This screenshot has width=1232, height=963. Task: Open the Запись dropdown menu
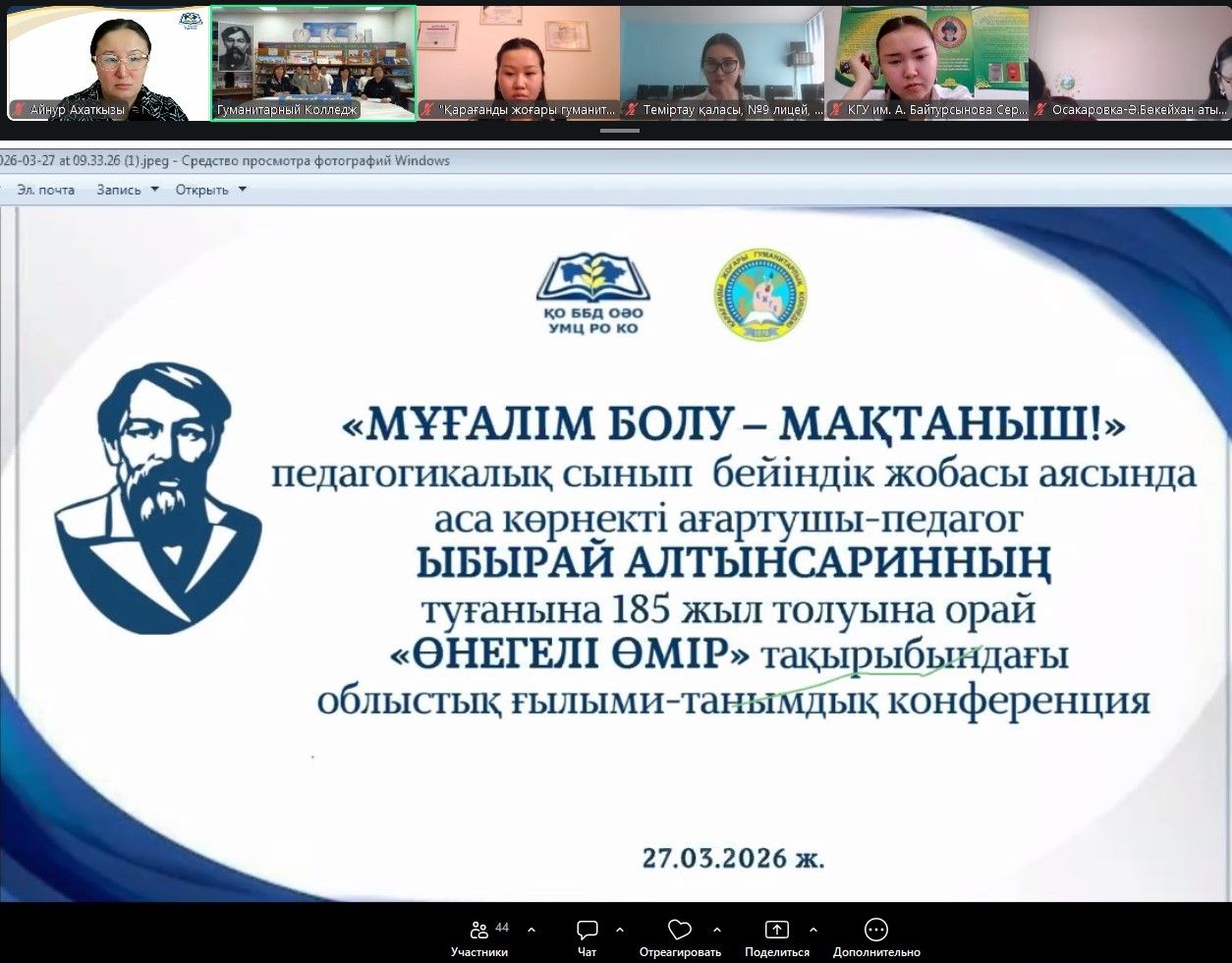click(127, 190)
